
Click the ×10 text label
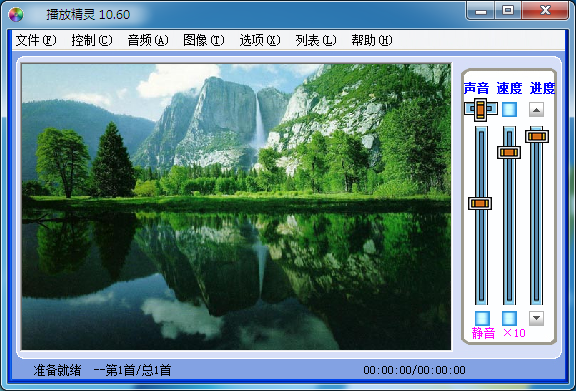pos(514,333)
